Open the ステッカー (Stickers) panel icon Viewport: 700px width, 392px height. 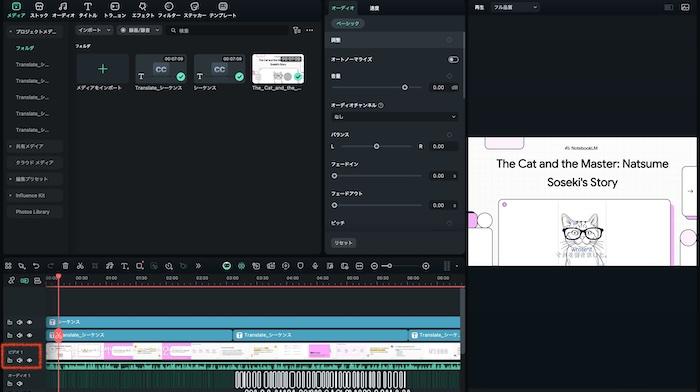click(x=195, y=10)
